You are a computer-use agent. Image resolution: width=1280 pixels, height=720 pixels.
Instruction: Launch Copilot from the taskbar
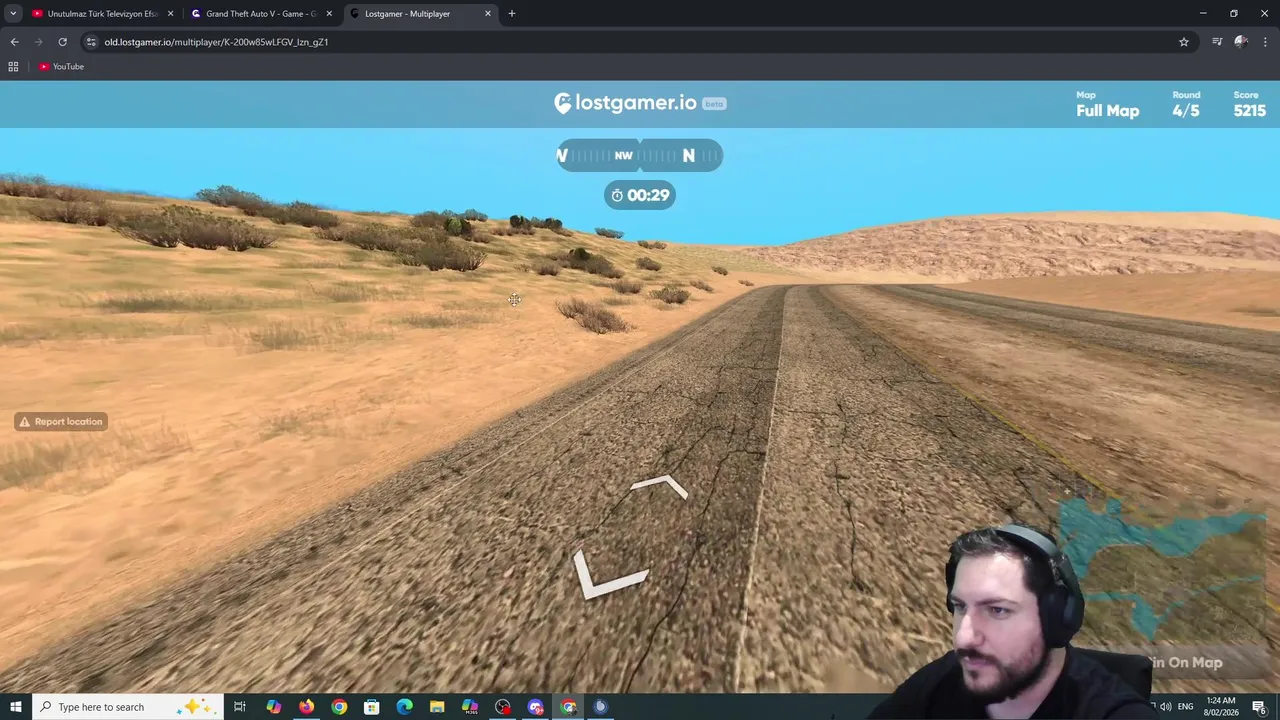(273, 707)
